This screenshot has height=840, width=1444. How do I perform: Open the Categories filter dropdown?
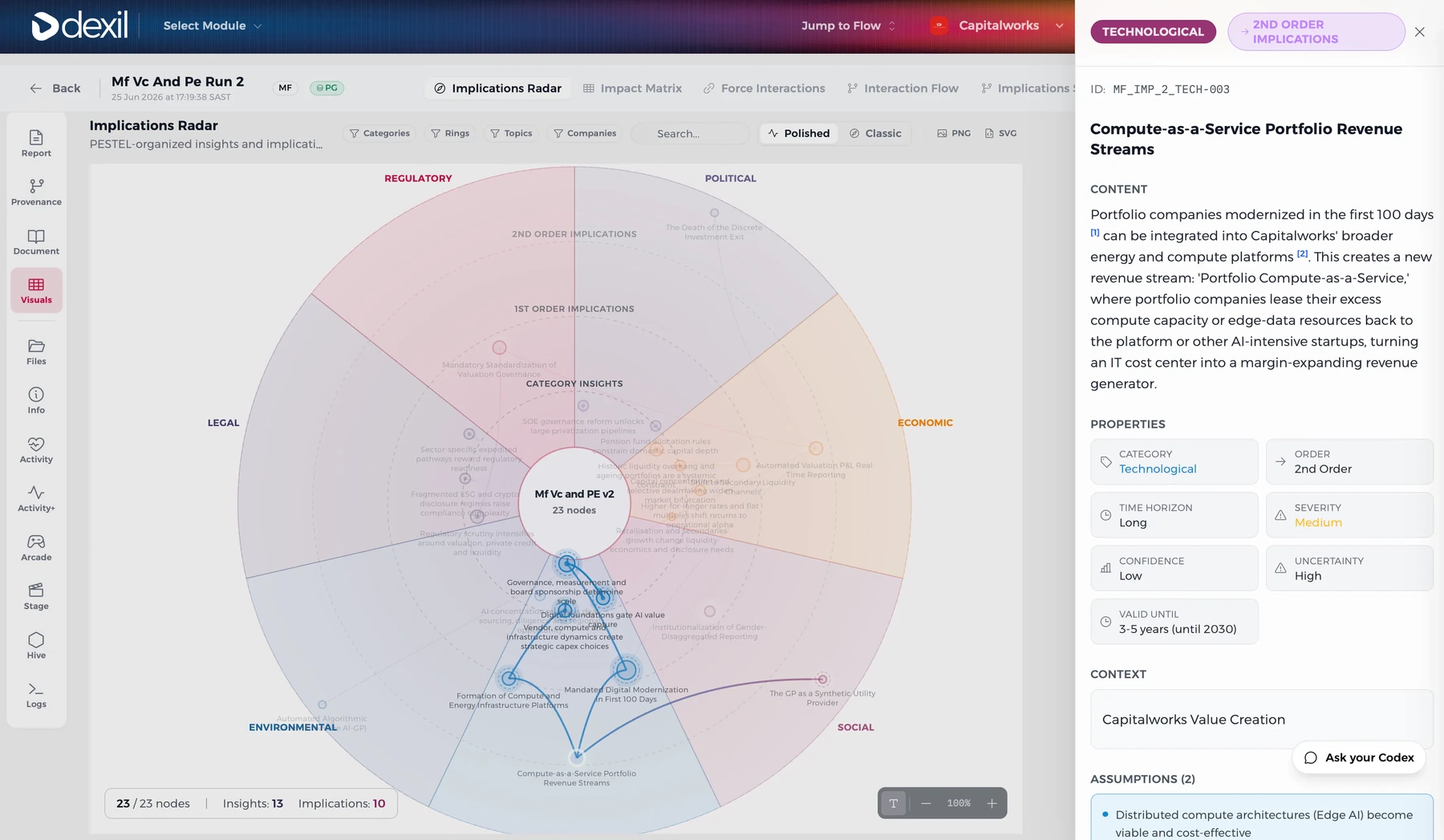pos(379,133)
